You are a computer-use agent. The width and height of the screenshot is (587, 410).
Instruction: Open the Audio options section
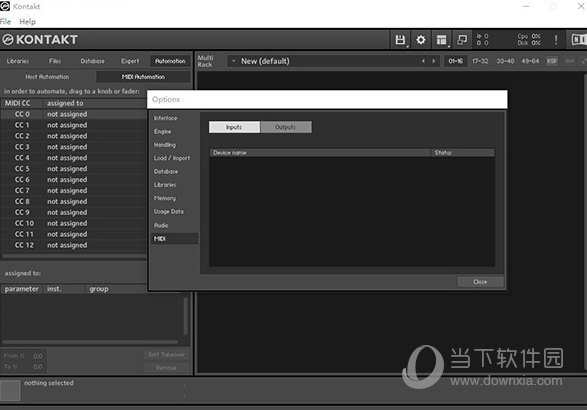(x=174, y=225)
